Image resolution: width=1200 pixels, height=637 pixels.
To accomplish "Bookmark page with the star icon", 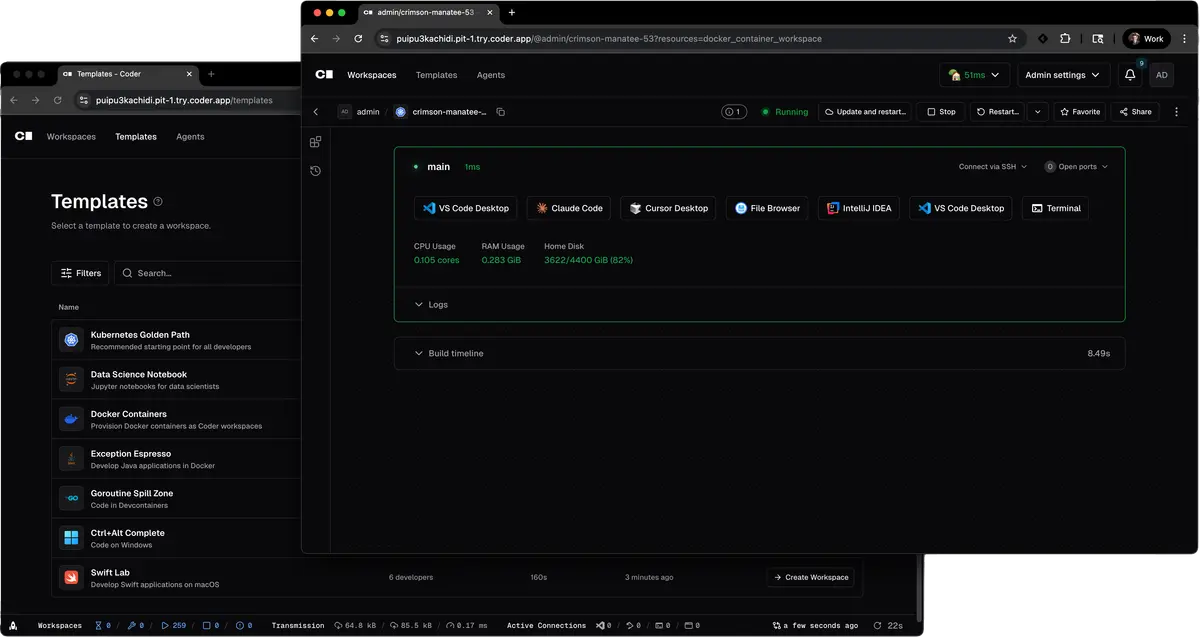I will coord(1012,39).
